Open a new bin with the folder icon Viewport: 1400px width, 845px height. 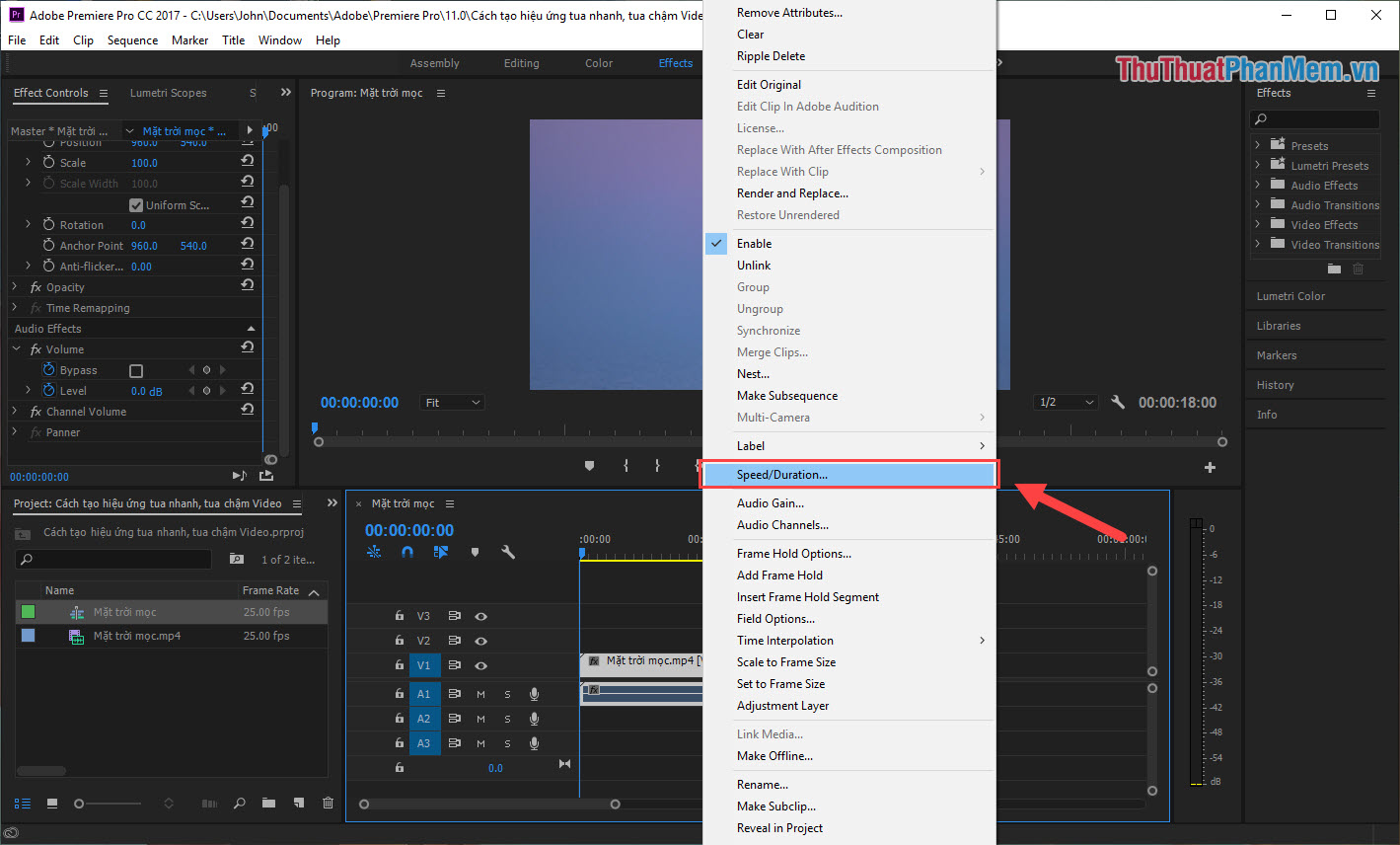pos(268,803)
